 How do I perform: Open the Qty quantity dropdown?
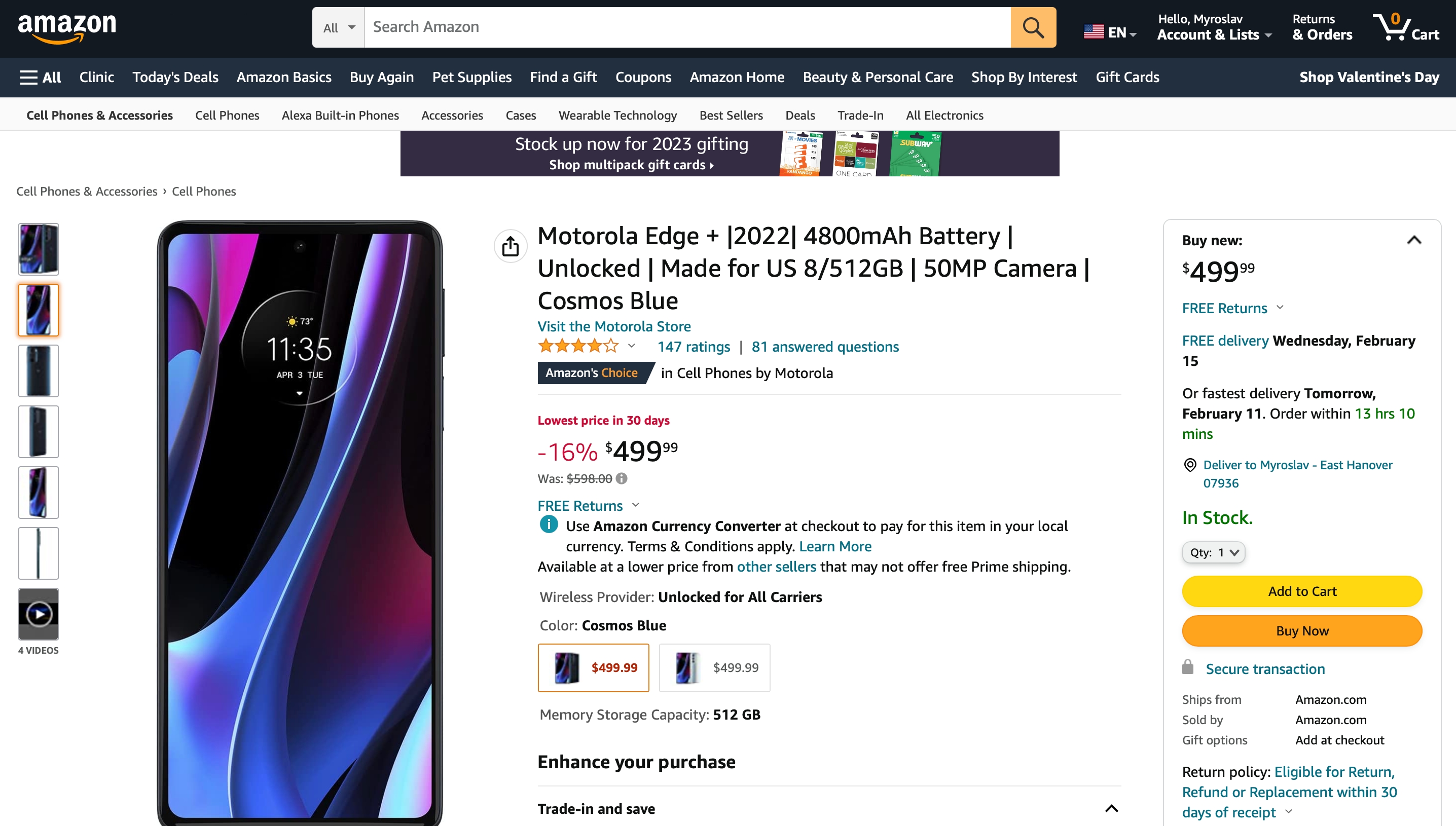click(x=1213, y=552)
